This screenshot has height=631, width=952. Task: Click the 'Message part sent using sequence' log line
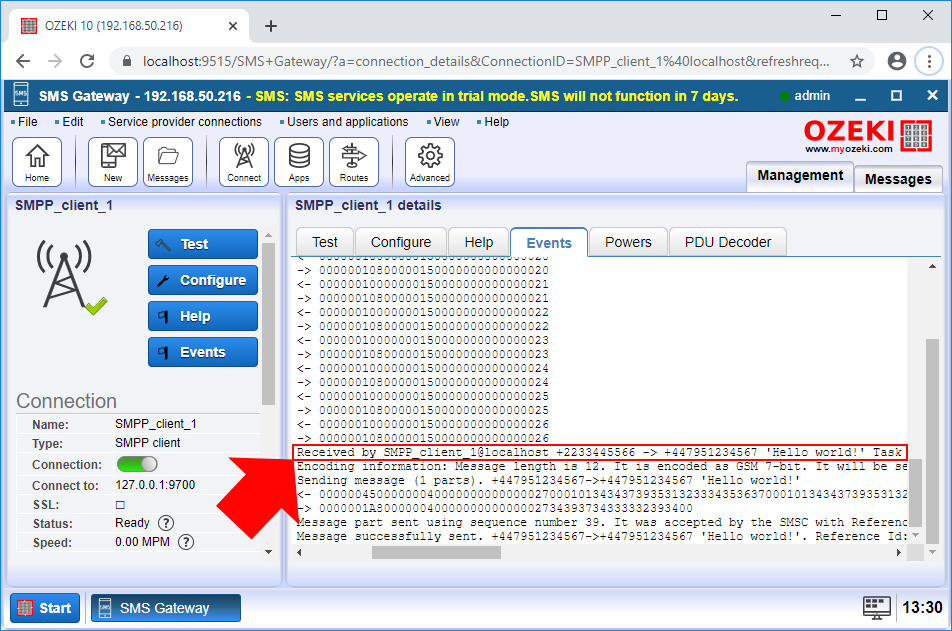pyautogui.click(x=601, y=522)
